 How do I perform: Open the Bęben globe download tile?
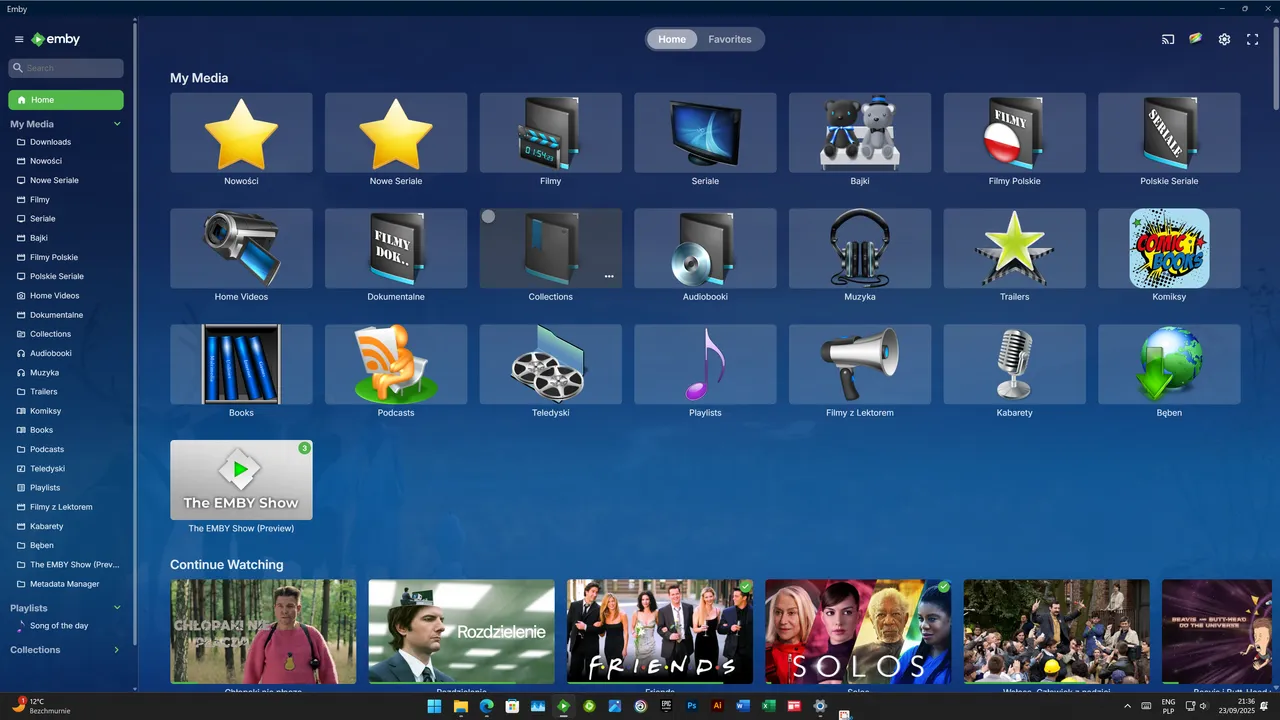(1169, 364)
